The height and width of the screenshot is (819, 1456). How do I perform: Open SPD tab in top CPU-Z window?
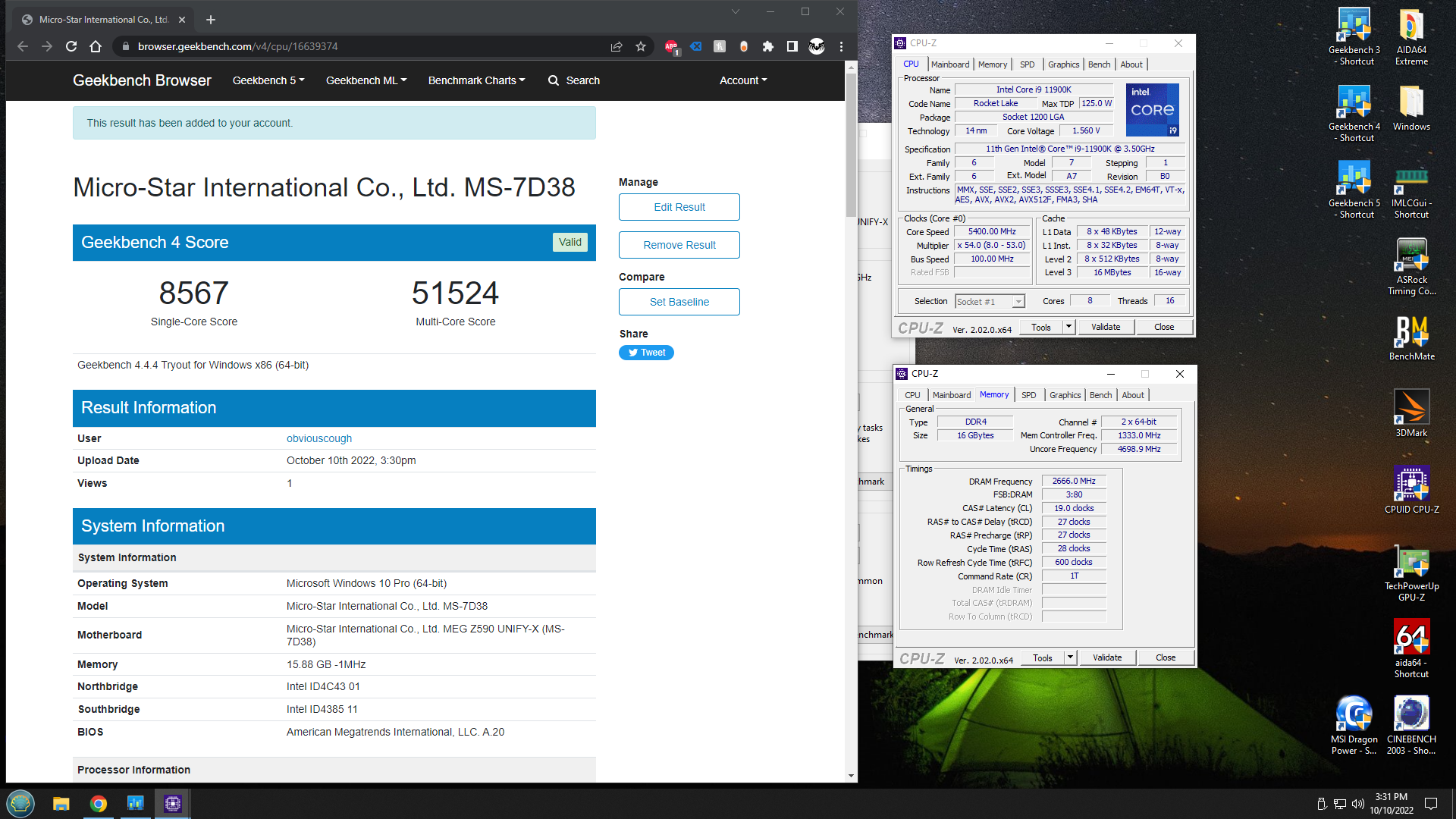coord(1027,64)
